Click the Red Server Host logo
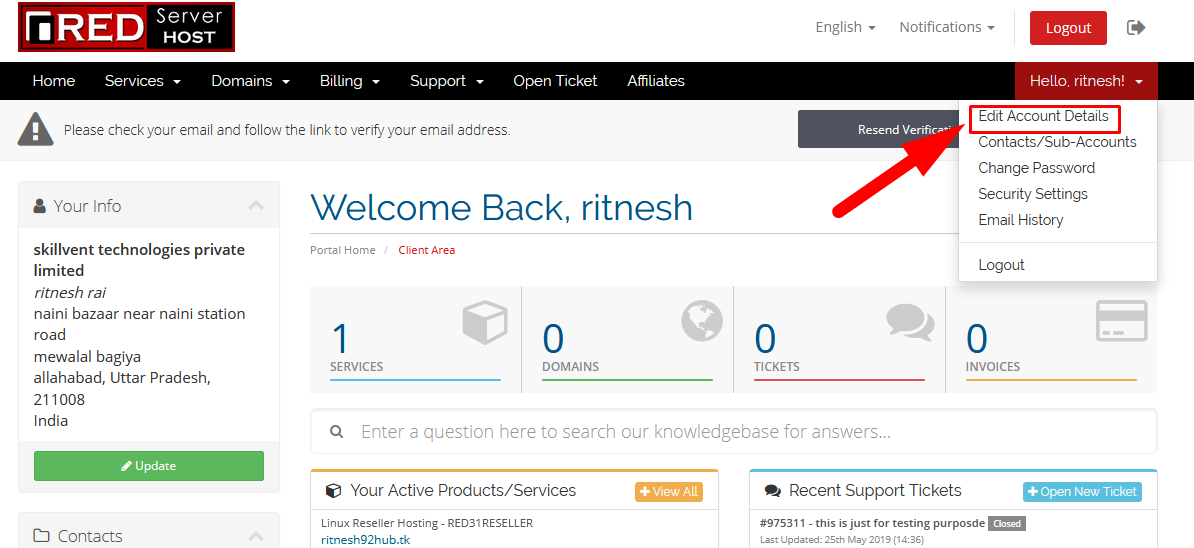Screen dimensions: 1194x548 (126, 27)
